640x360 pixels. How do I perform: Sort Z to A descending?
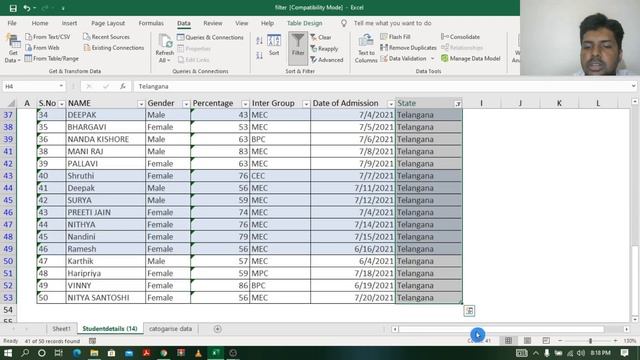(x=260, y=56)
